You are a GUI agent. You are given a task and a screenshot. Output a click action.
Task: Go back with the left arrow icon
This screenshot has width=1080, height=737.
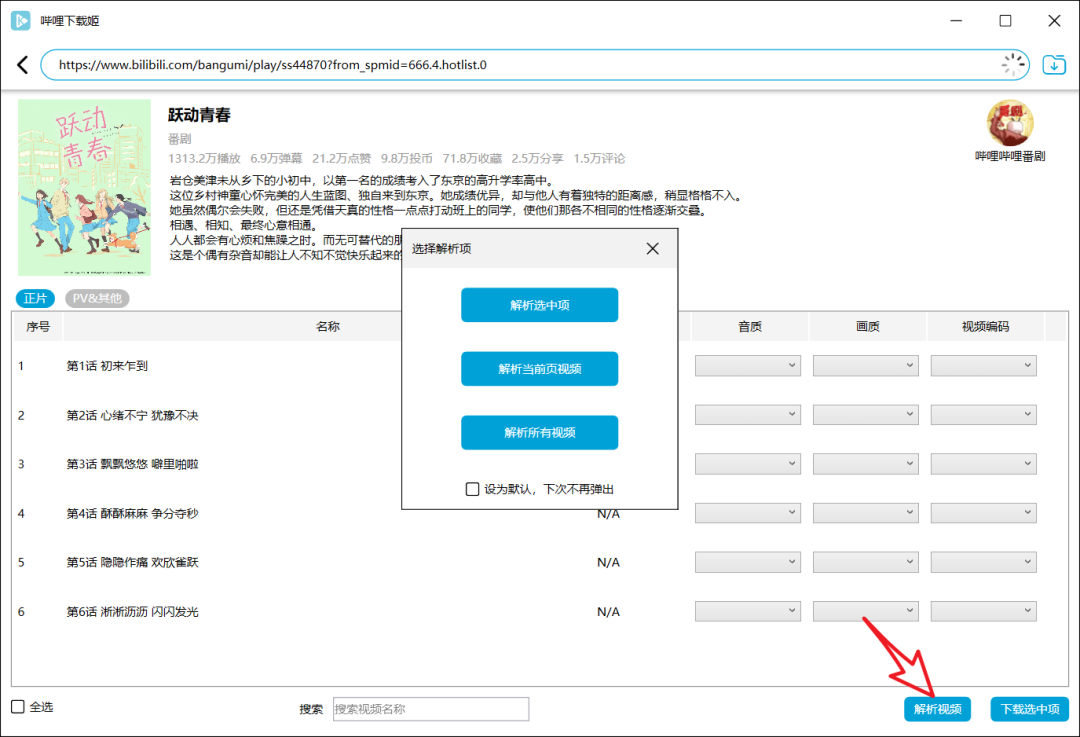click(23, 65)
